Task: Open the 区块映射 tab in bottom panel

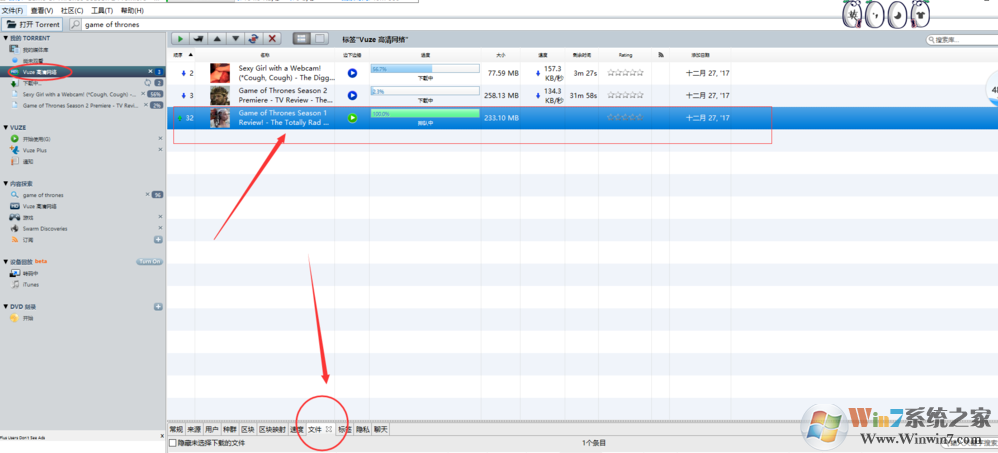Action: (x=272, y=429)
